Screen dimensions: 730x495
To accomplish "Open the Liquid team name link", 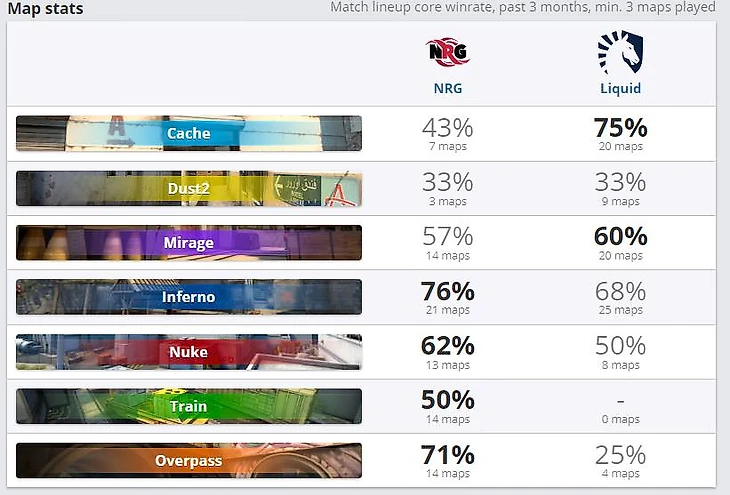I will point(620,88).
